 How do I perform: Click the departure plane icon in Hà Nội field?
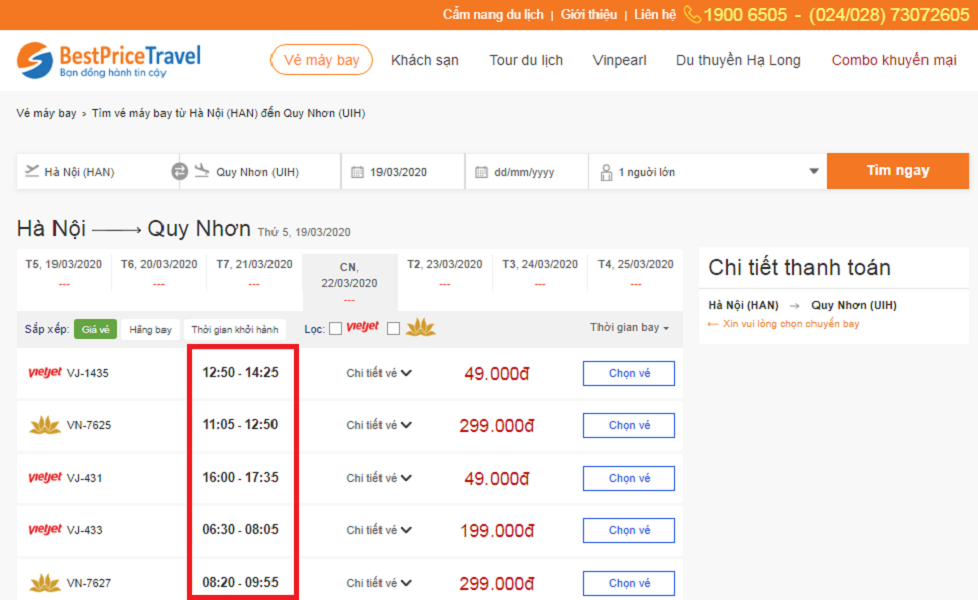32,170
